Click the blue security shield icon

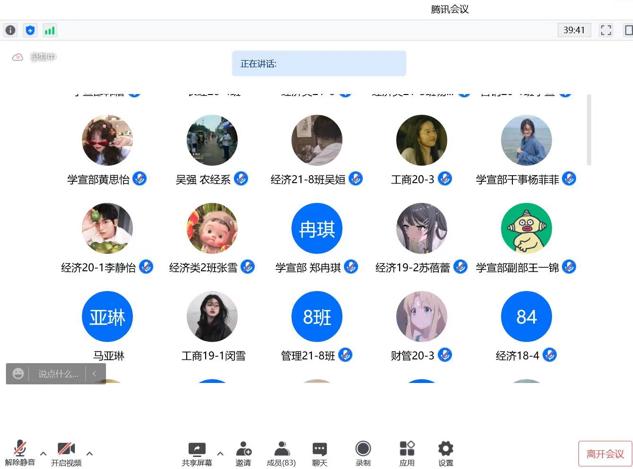(x=30, y=30)
